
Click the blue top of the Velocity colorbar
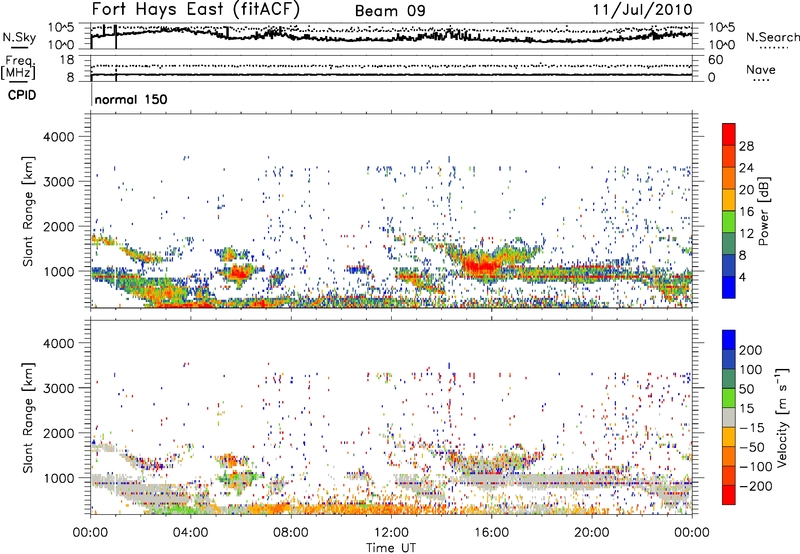pyautogui.click(x=729, y=339)
